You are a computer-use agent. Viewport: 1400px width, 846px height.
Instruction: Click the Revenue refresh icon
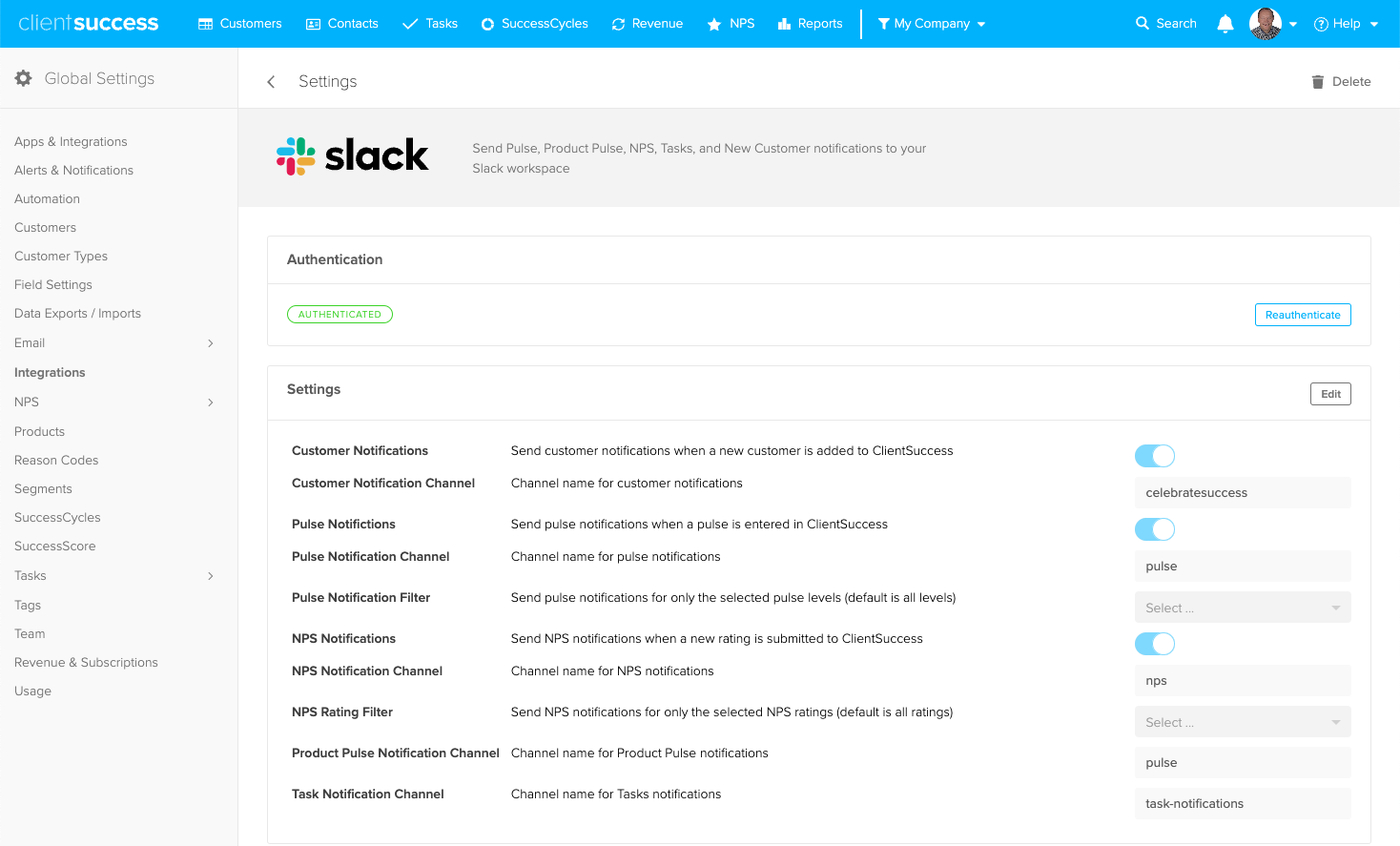click(618, 24)
